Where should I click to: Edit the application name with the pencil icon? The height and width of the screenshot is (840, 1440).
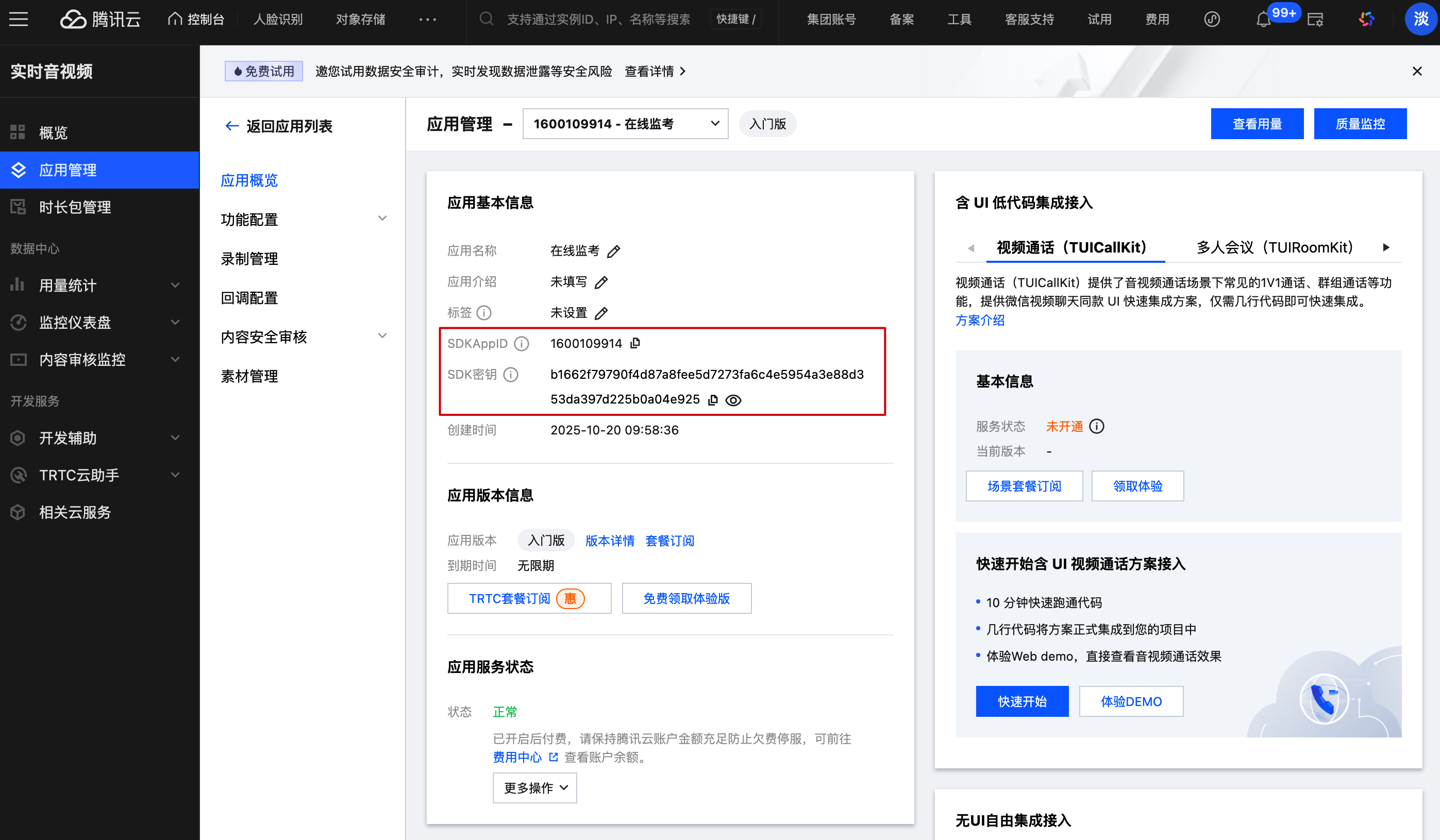pos(614,251)
